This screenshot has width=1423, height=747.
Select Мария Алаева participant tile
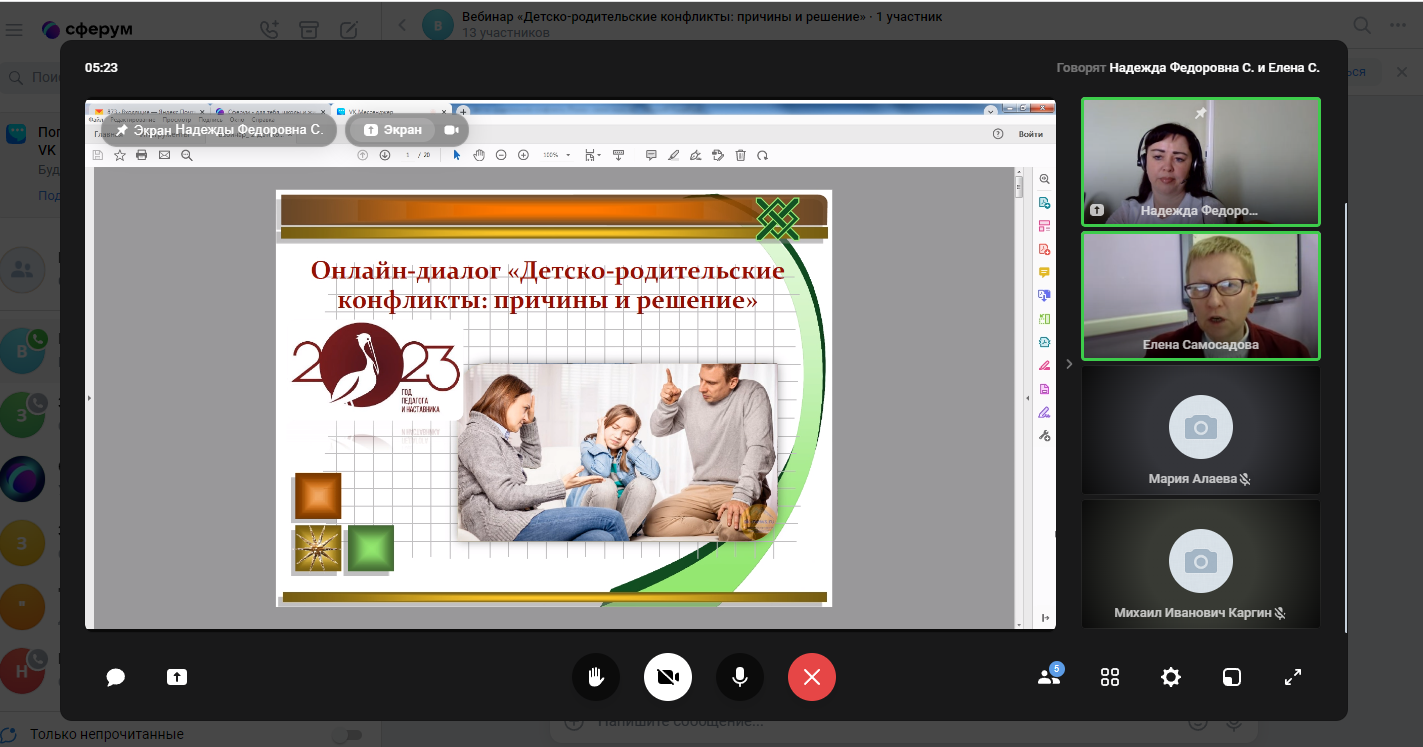tap(1200, 430)
